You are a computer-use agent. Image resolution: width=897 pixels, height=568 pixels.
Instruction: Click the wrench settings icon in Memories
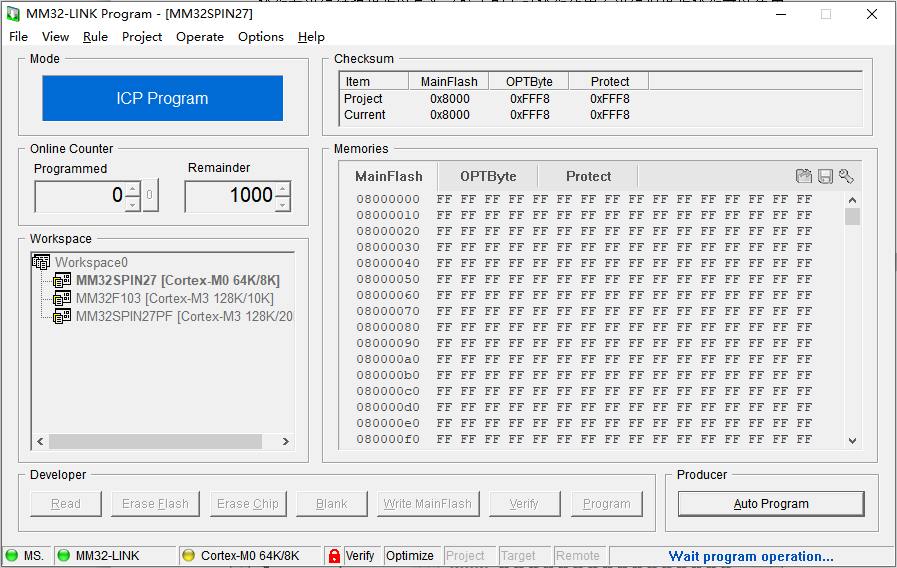846,176
